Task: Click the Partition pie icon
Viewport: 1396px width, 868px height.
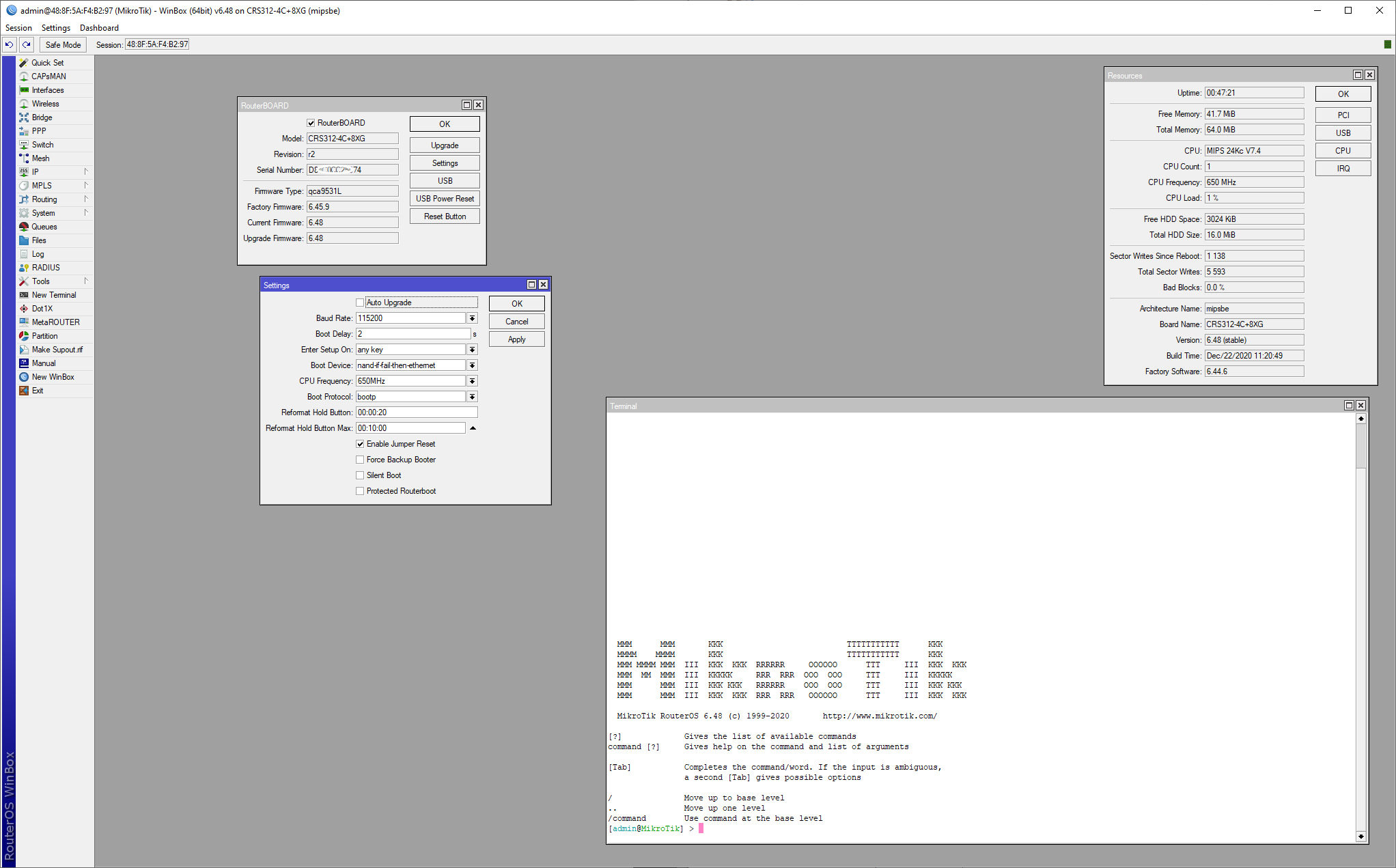Action: coord(24,336)
